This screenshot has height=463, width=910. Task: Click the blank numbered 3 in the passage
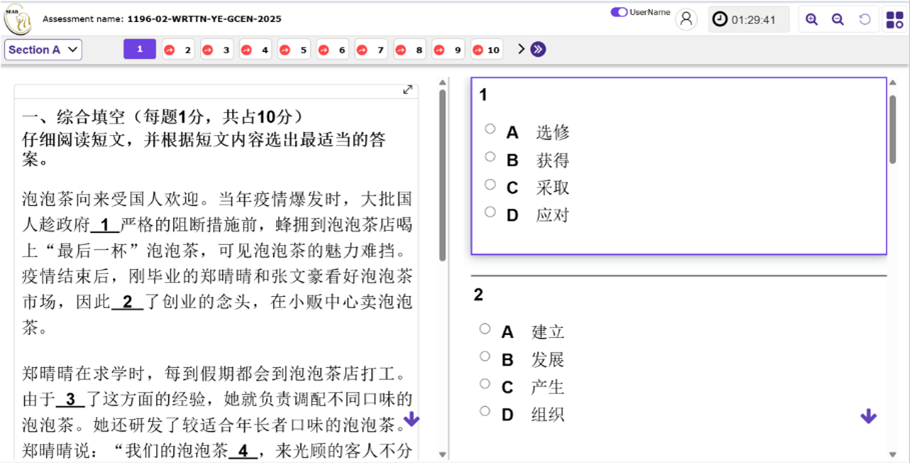pyautogui.click(x=71, y=399)
